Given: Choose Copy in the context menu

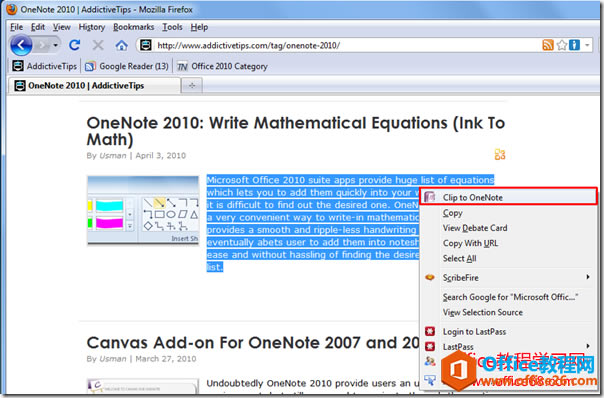Looking at the screenshot, I should click(508, 213).
